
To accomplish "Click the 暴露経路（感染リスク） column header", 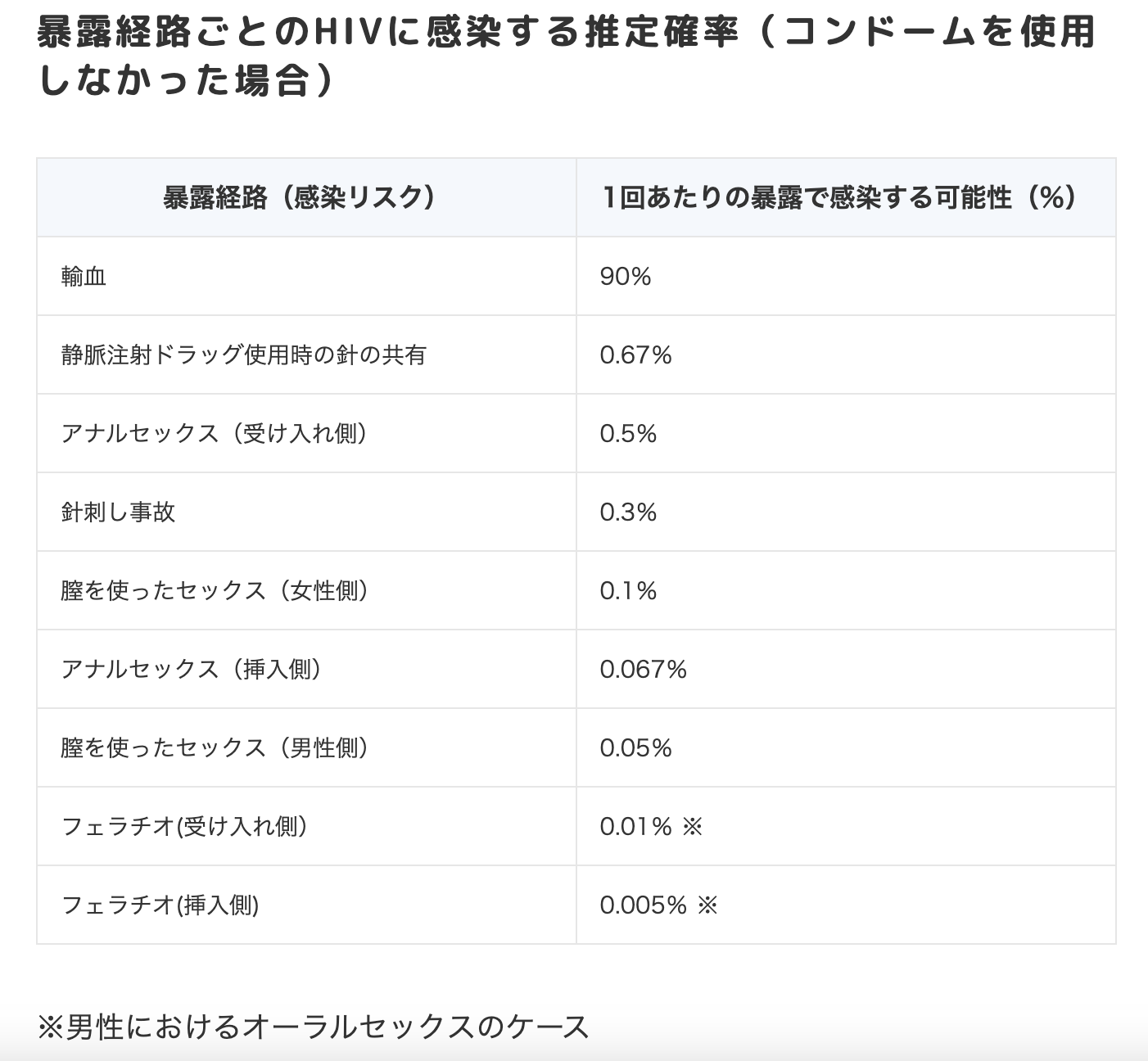I will pos(299,198).
